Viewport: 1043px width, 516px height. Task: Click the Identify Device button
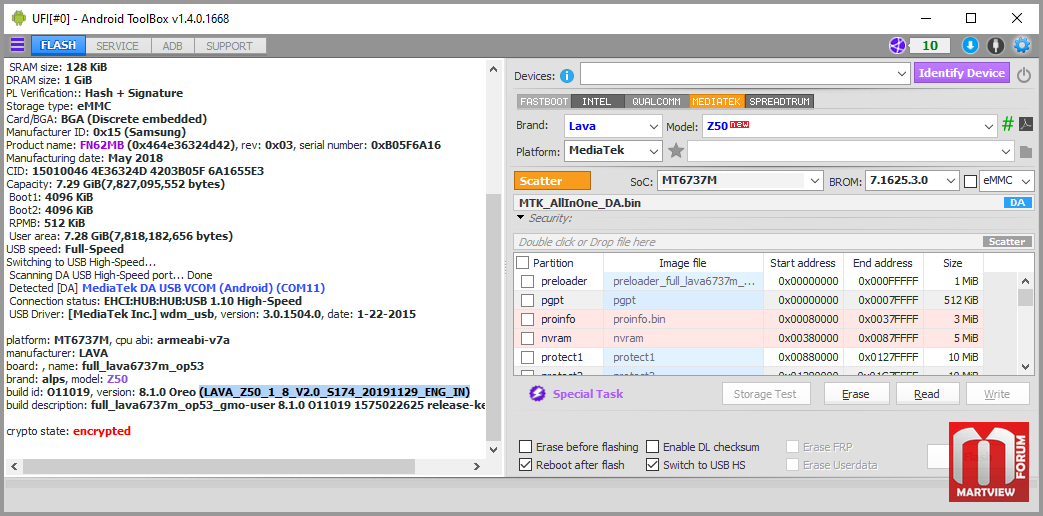(962, 73)
